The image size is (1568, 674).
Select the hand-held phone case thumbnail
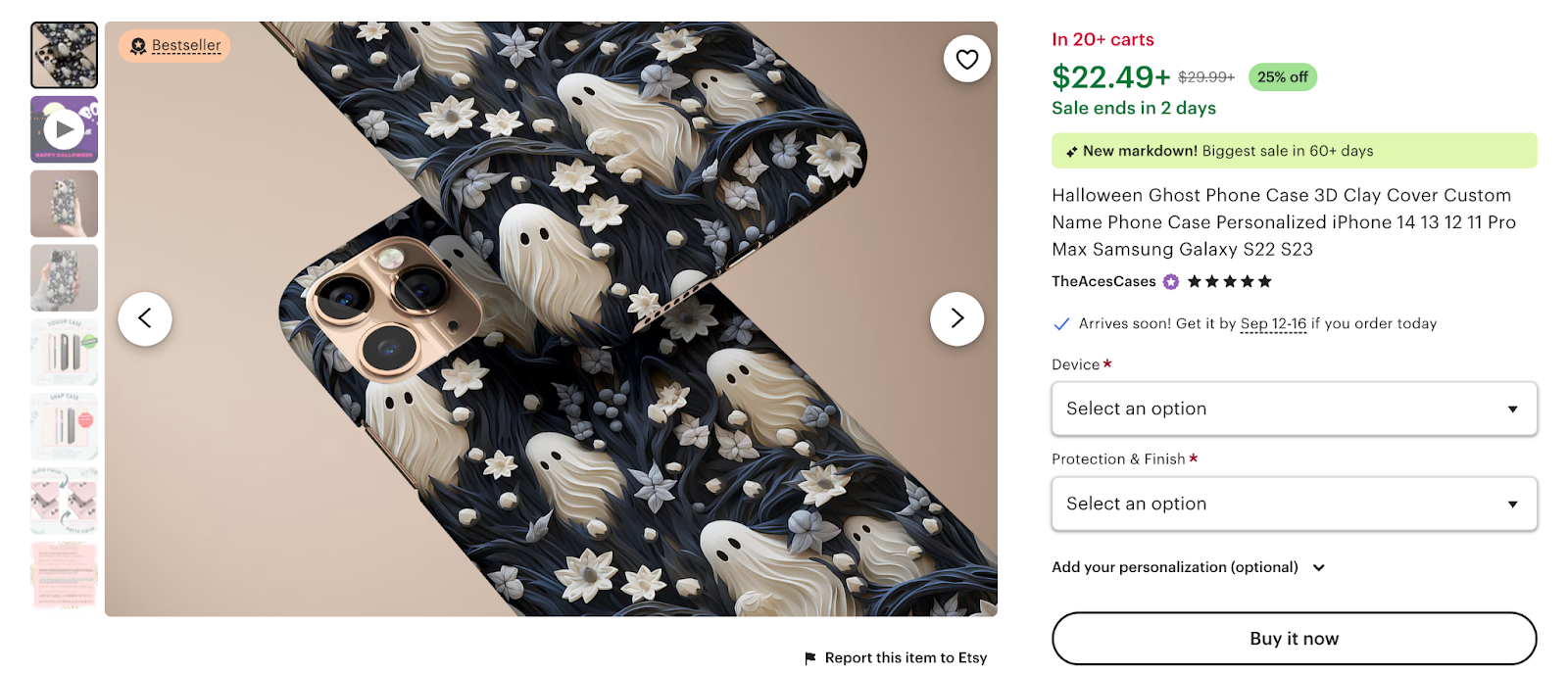point(64,203)
